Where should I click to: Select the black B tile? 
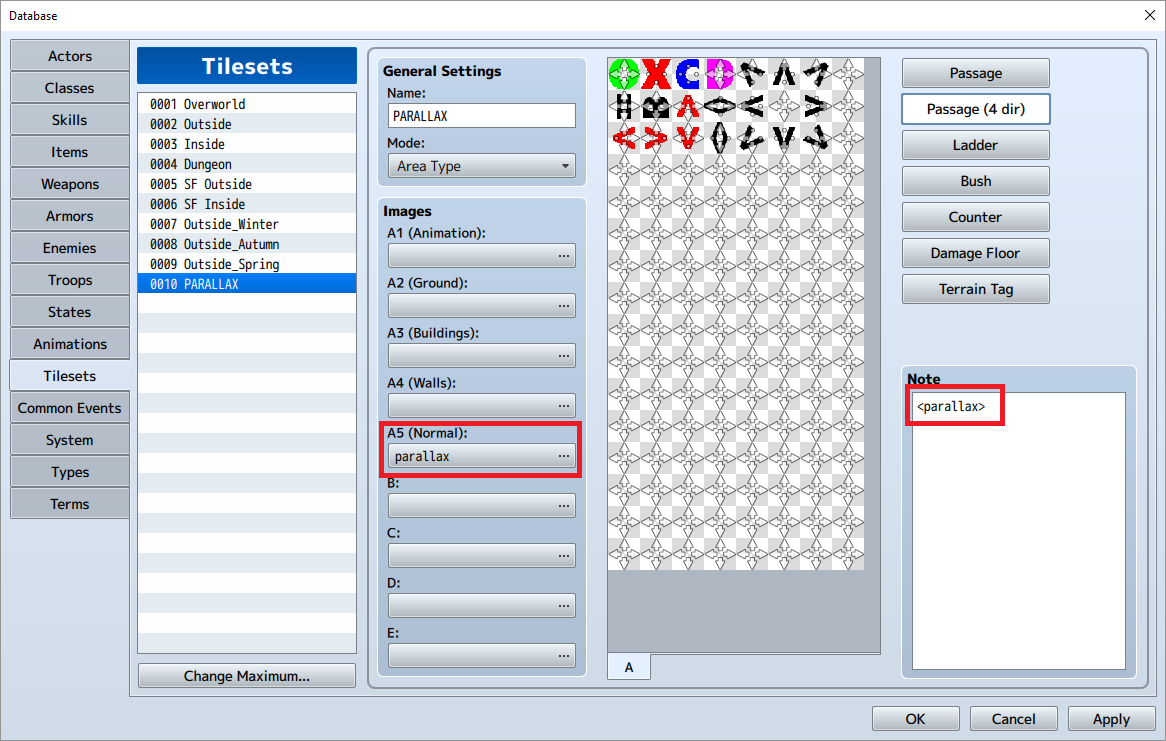coord(656,106)
